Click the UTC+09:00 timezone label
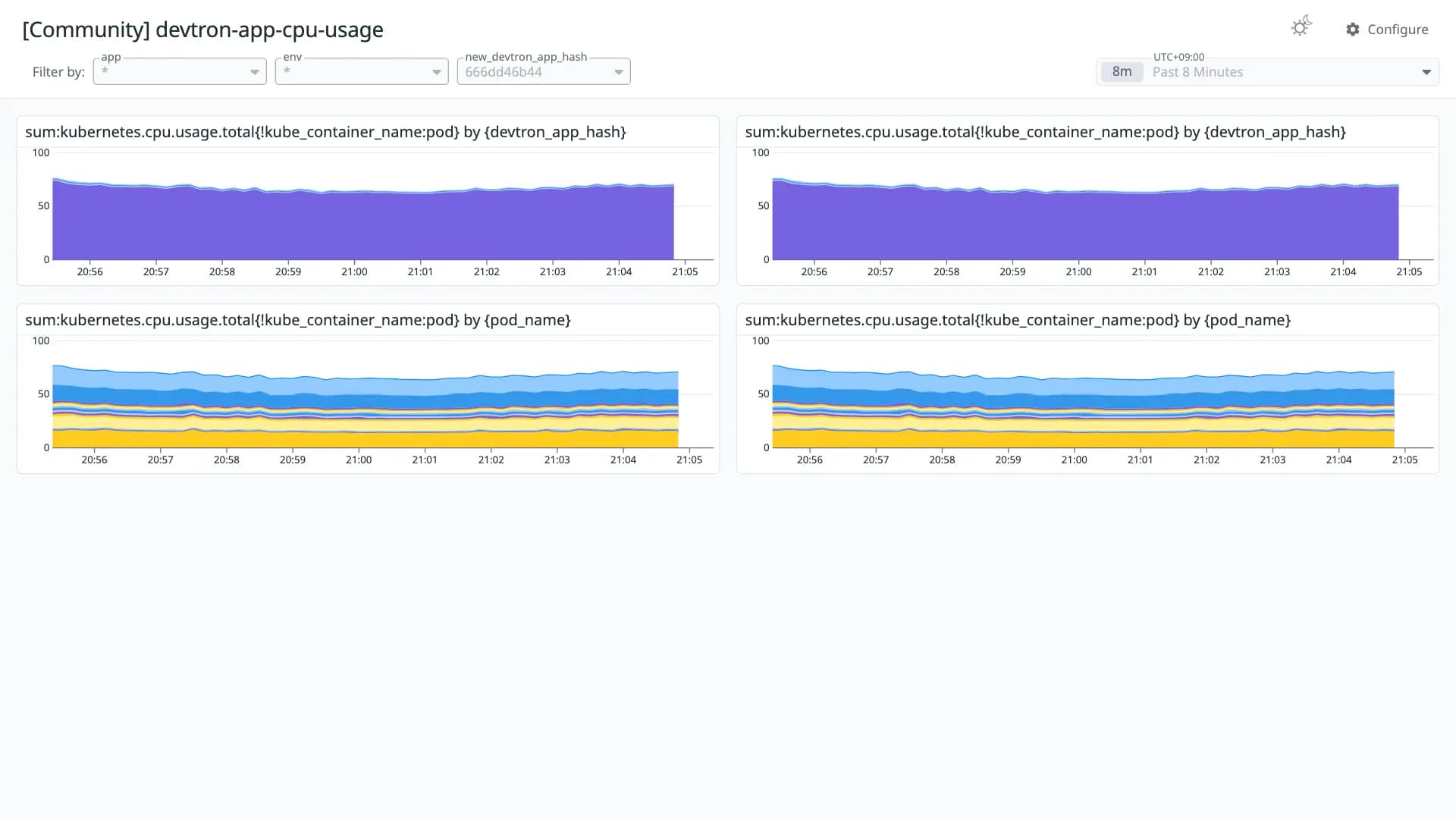Viewport: 1456px width, 819px height. (1178, 57)
